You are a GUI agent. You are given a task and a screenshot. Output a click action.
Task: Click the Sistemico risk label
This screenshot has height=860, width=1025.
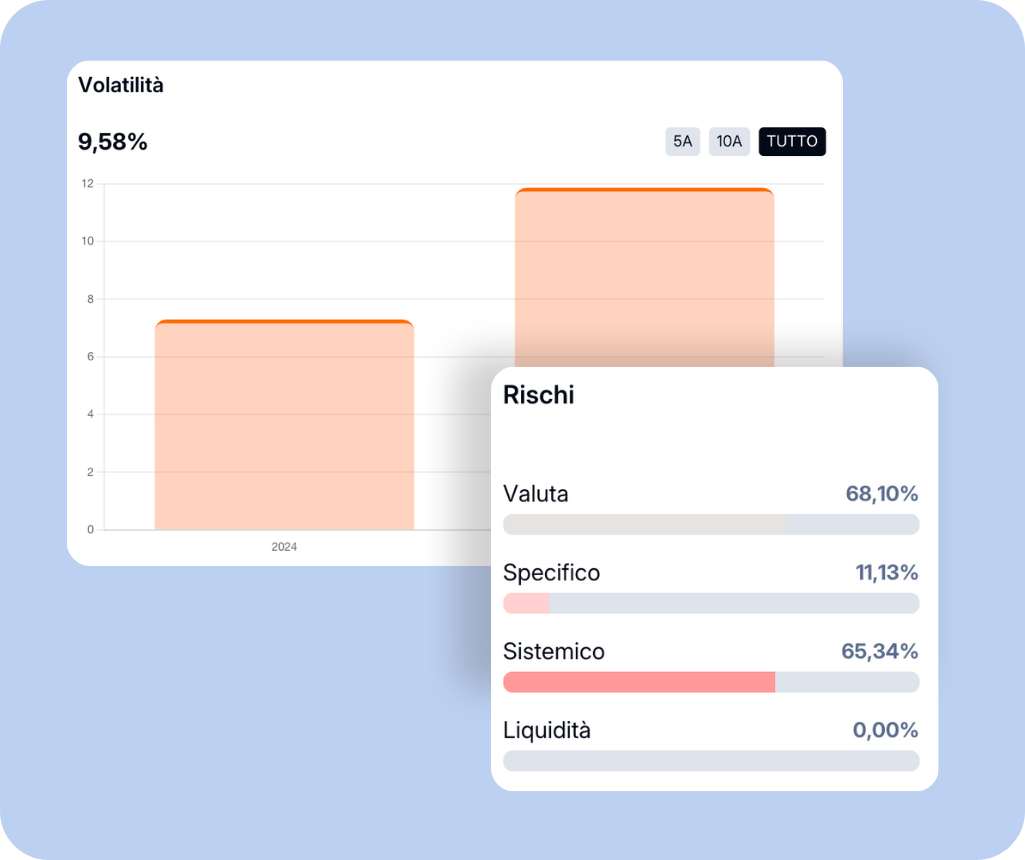pyautogui.click(x=553, y=652)
